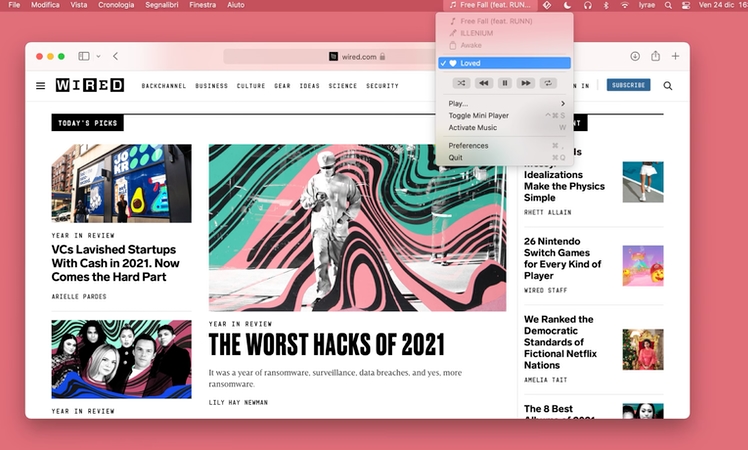
Task: Open the tab group dropdown arrow beside sidebar
Action: click(97, 56)
